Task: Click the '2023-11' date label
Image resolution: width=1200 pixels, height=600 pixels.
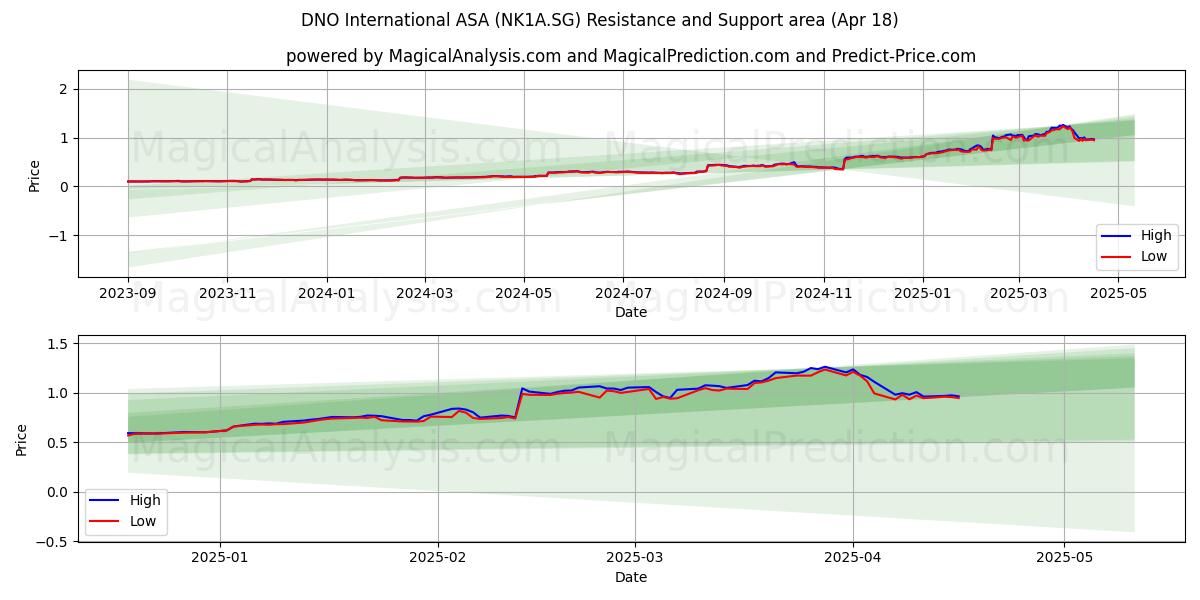Action: pyautogui.click(x=226, y=295)
